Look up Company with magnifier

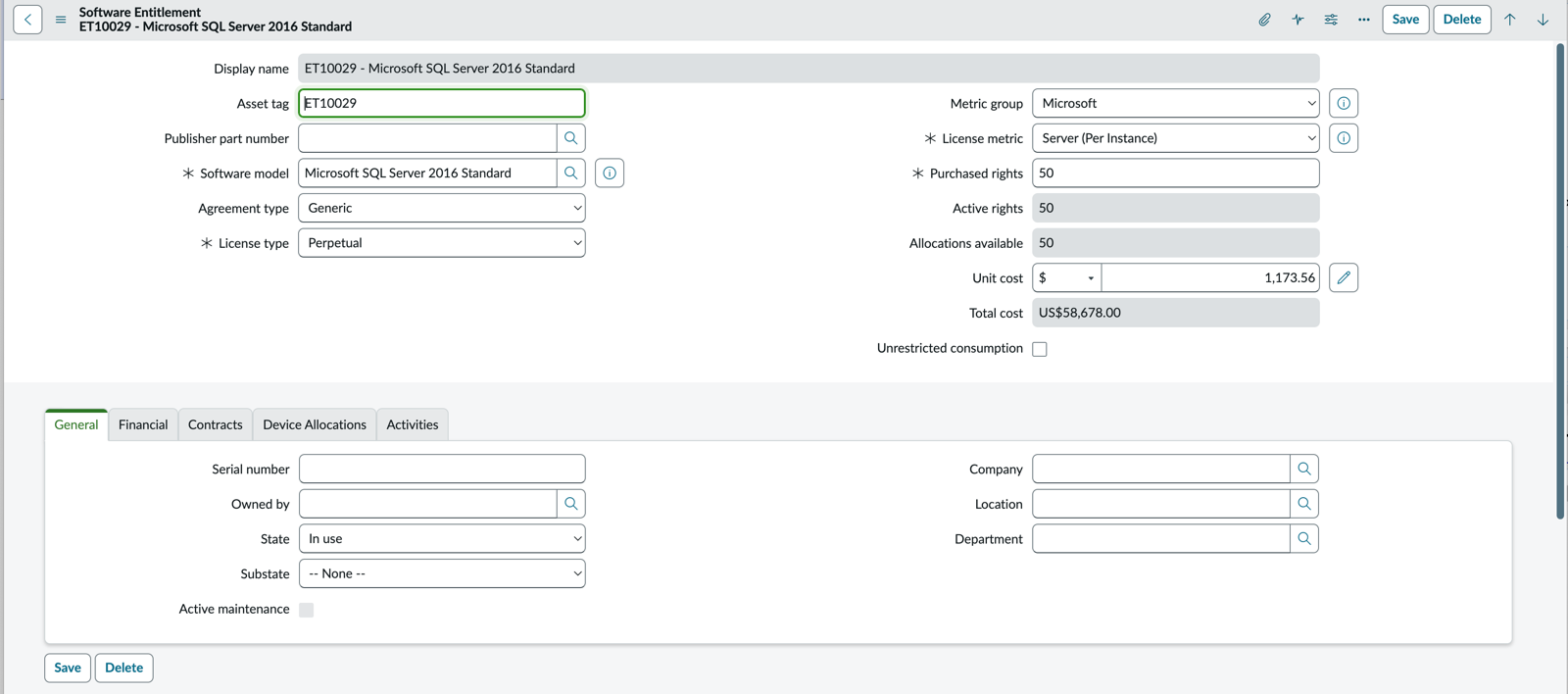point(1304,469)
